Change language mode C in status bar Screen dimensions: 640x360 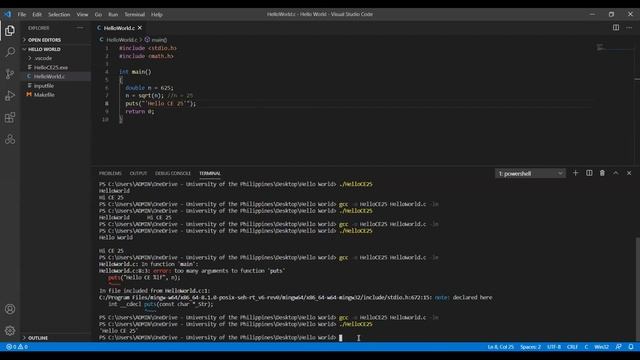click(x=586, y=347)
